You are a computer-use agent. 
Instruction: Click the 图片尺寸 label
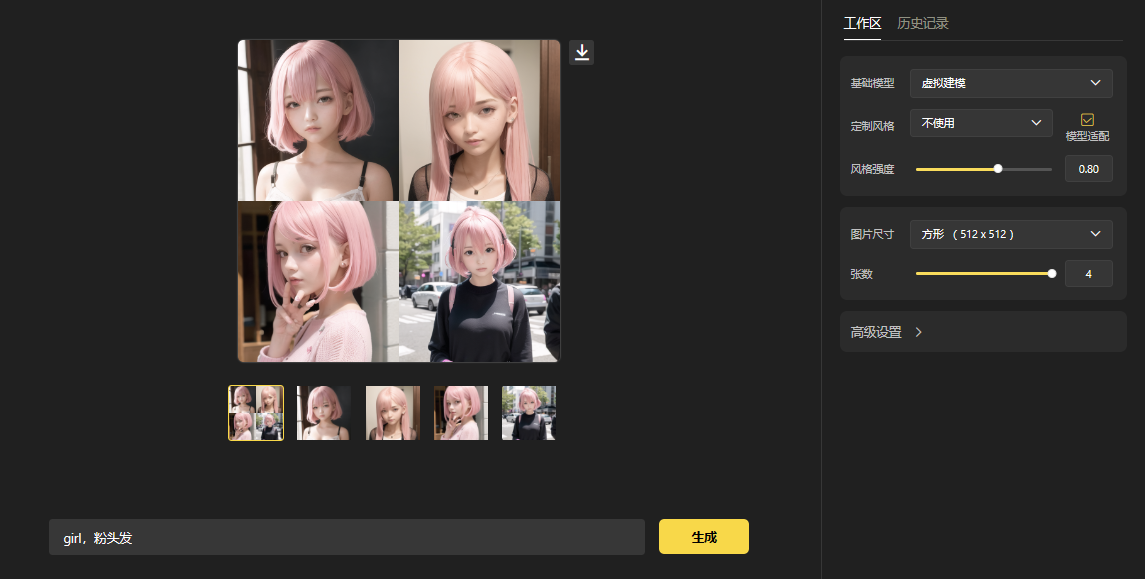872,234
